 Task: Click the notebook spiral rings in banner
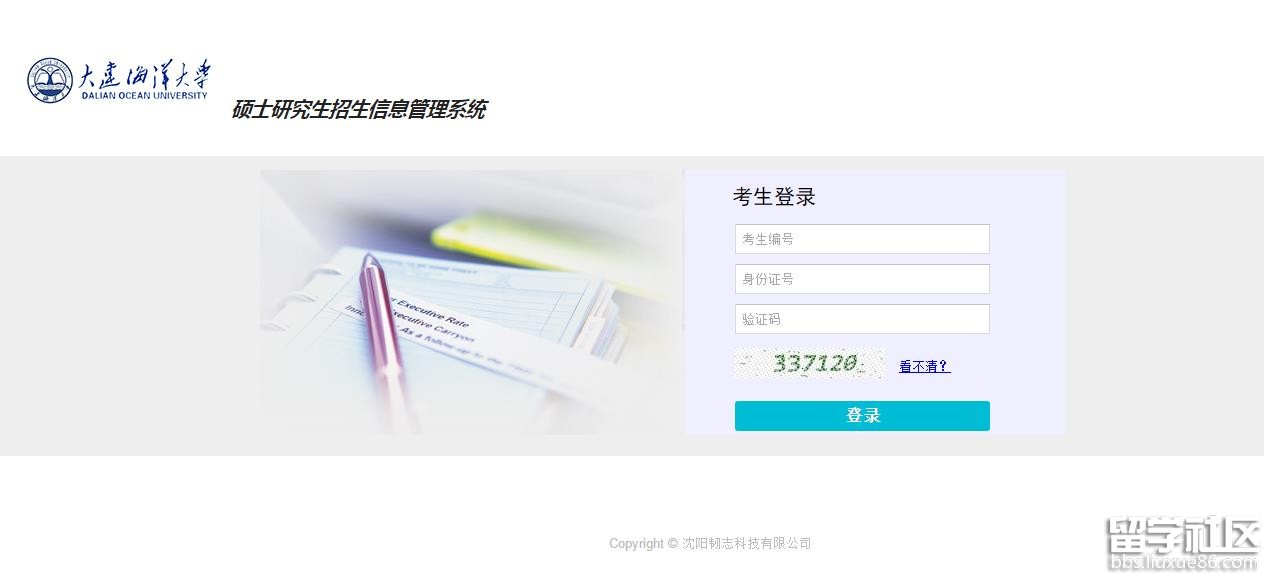(285, 312)
